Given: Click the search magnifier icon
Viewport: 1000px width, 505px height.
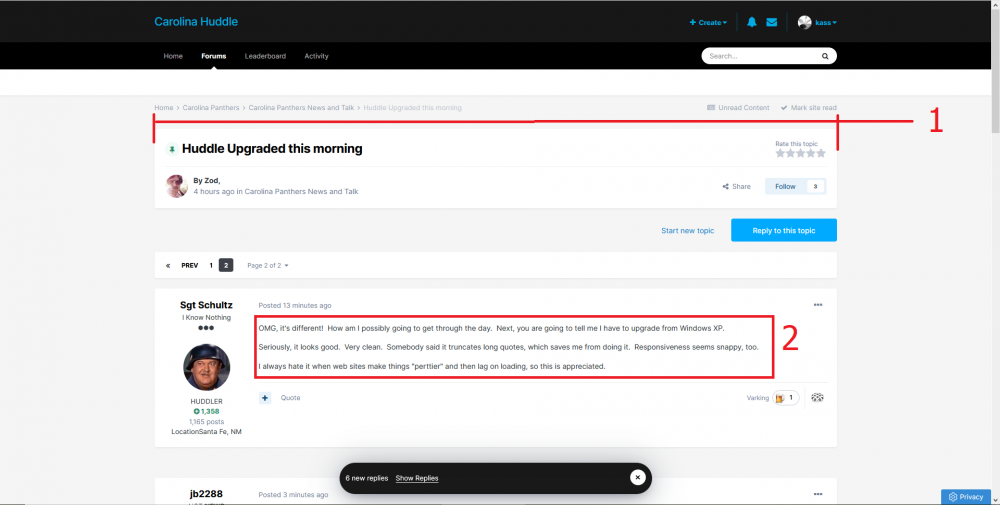Looking at the screenshot, I should click(x=825, y=56).
